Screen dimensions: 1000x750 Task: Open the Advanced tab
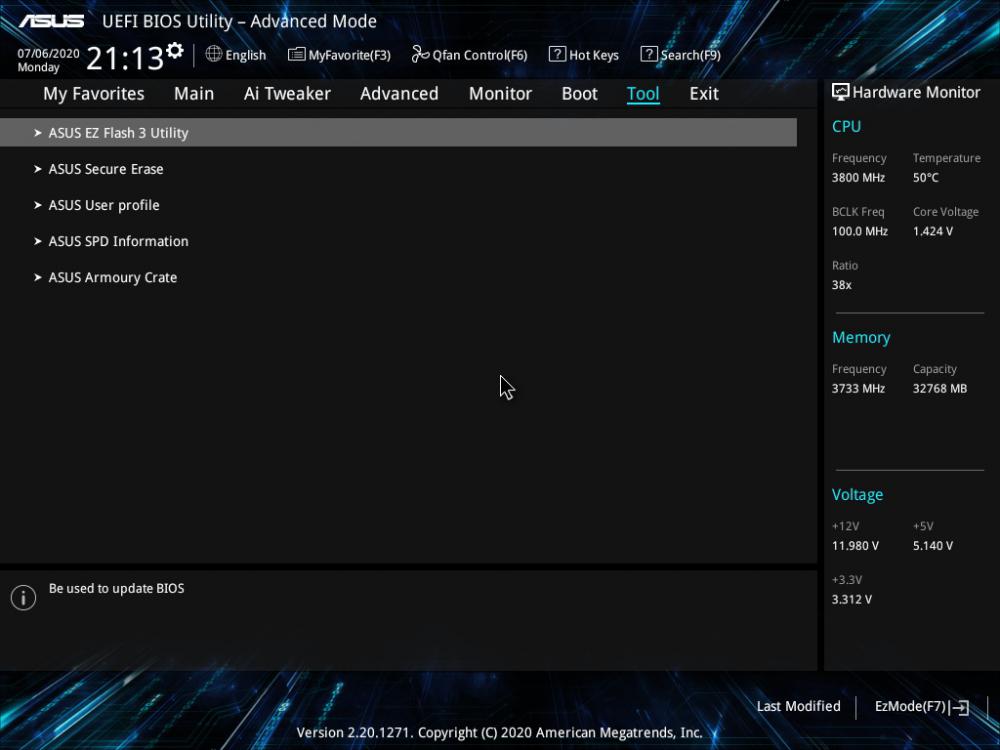pyautogui.click(x=399, y=94)
